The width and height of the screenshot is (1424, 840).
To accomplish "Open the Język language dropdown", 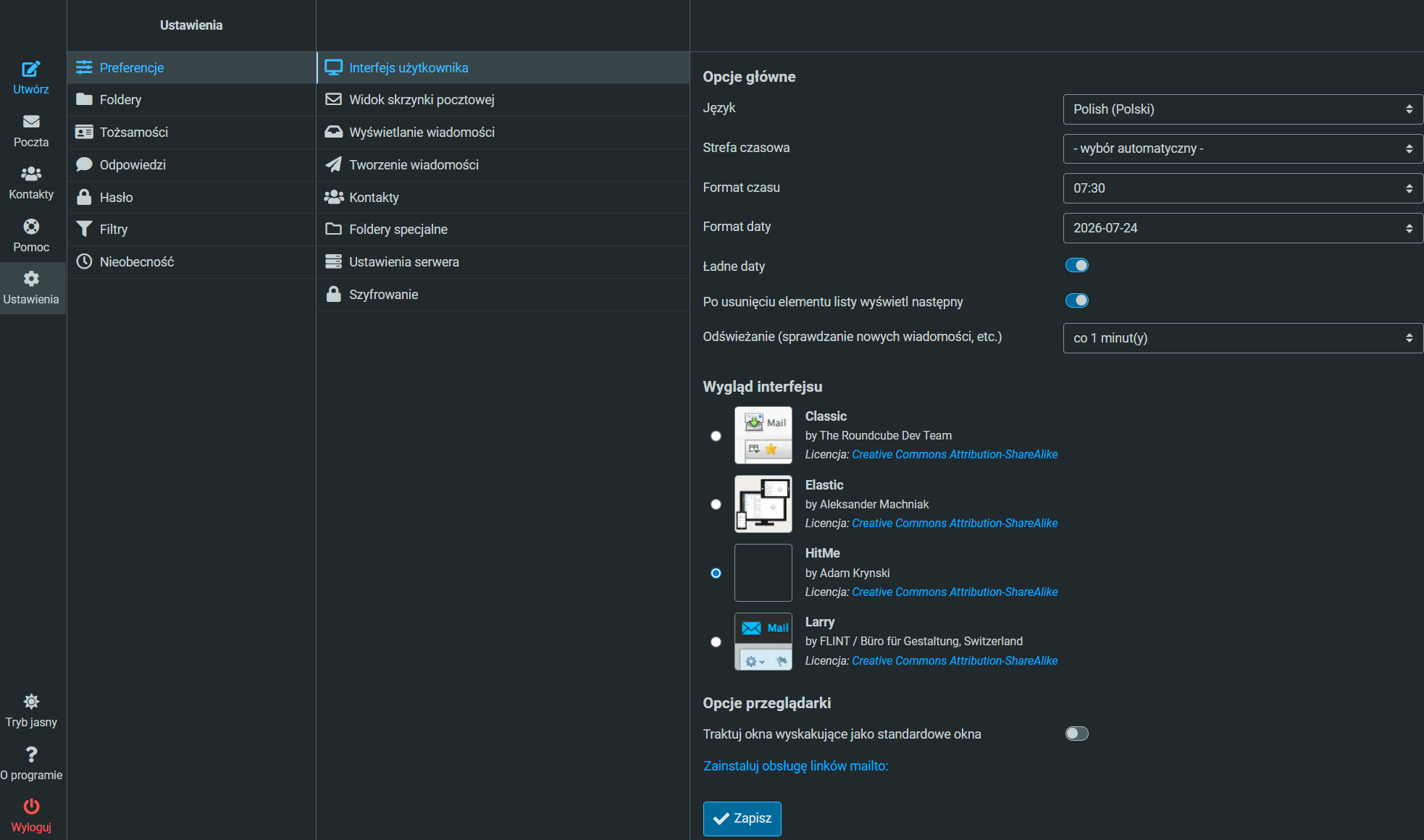I will coord(1242,109).
